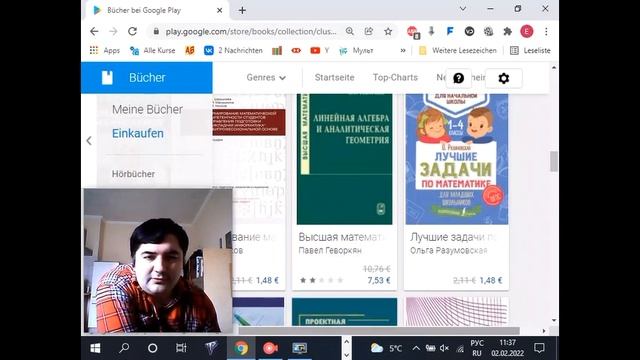
Task: Show hidden system tray icons
Action: pos(416,348)
